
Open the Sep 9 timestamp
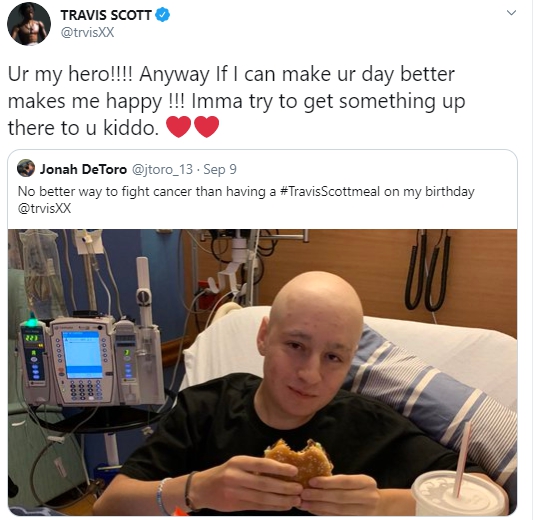tap(220, 169)
